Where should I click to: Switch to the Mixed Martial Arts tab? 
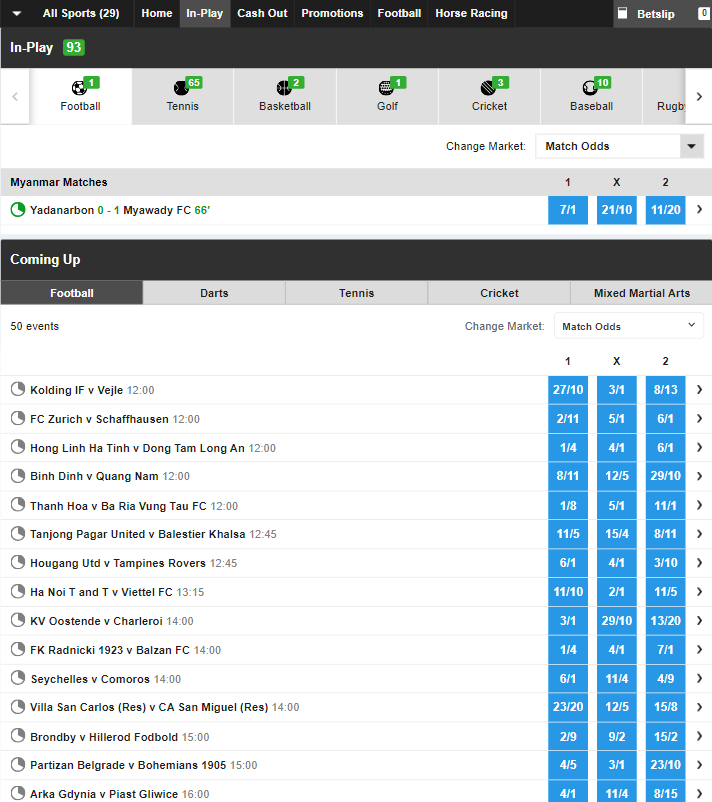[x=641, y=293]
